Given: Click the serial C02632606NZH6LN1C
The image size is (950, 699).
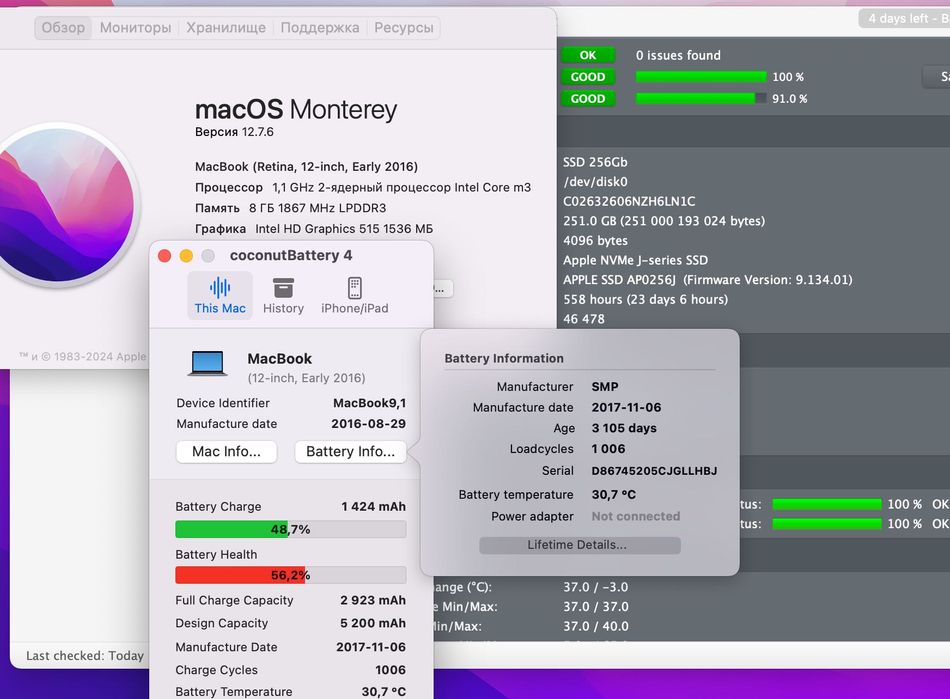Looking at the screenshot, I should point(629,201).
